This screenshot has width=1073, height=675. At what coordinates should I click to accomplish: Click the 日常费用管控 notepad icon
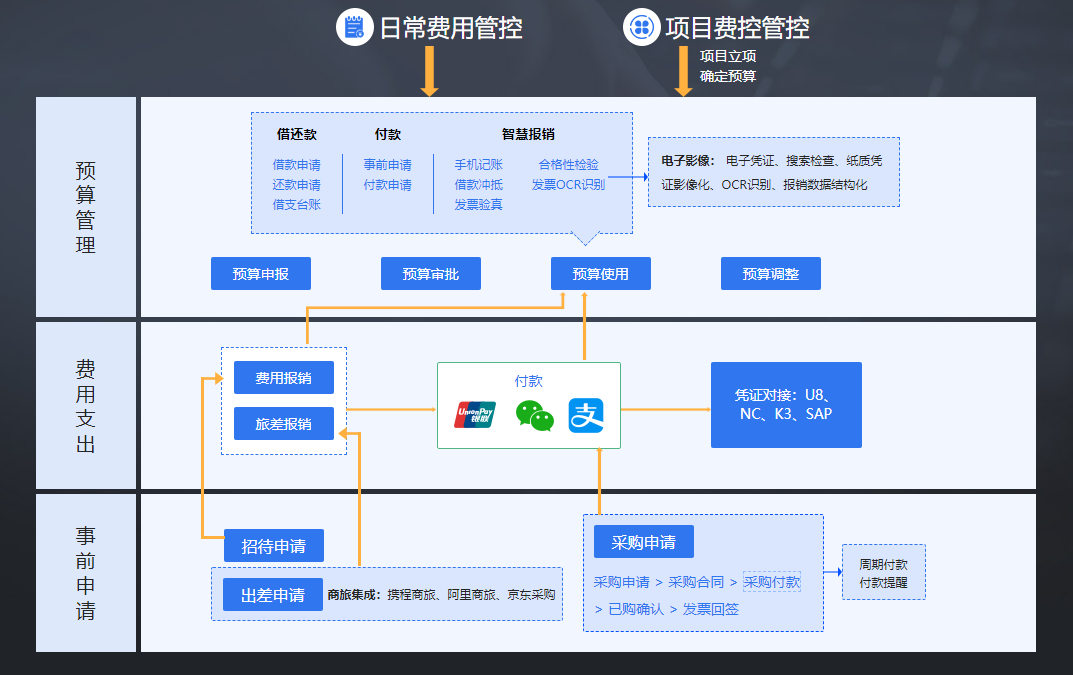tap(353, 27)
